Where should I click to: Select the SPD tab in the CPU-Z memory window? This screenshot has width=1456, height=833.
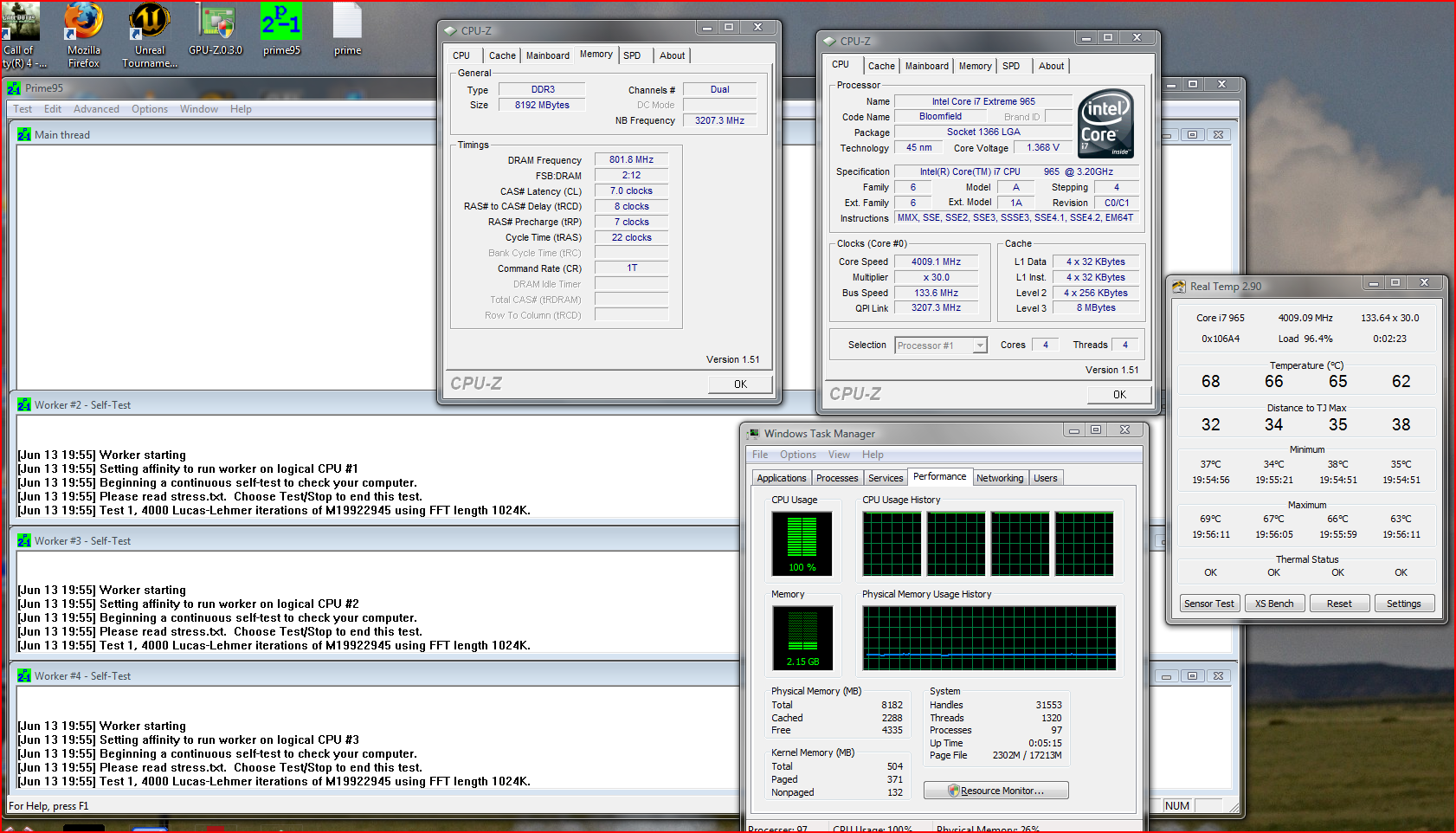(633, 55)
